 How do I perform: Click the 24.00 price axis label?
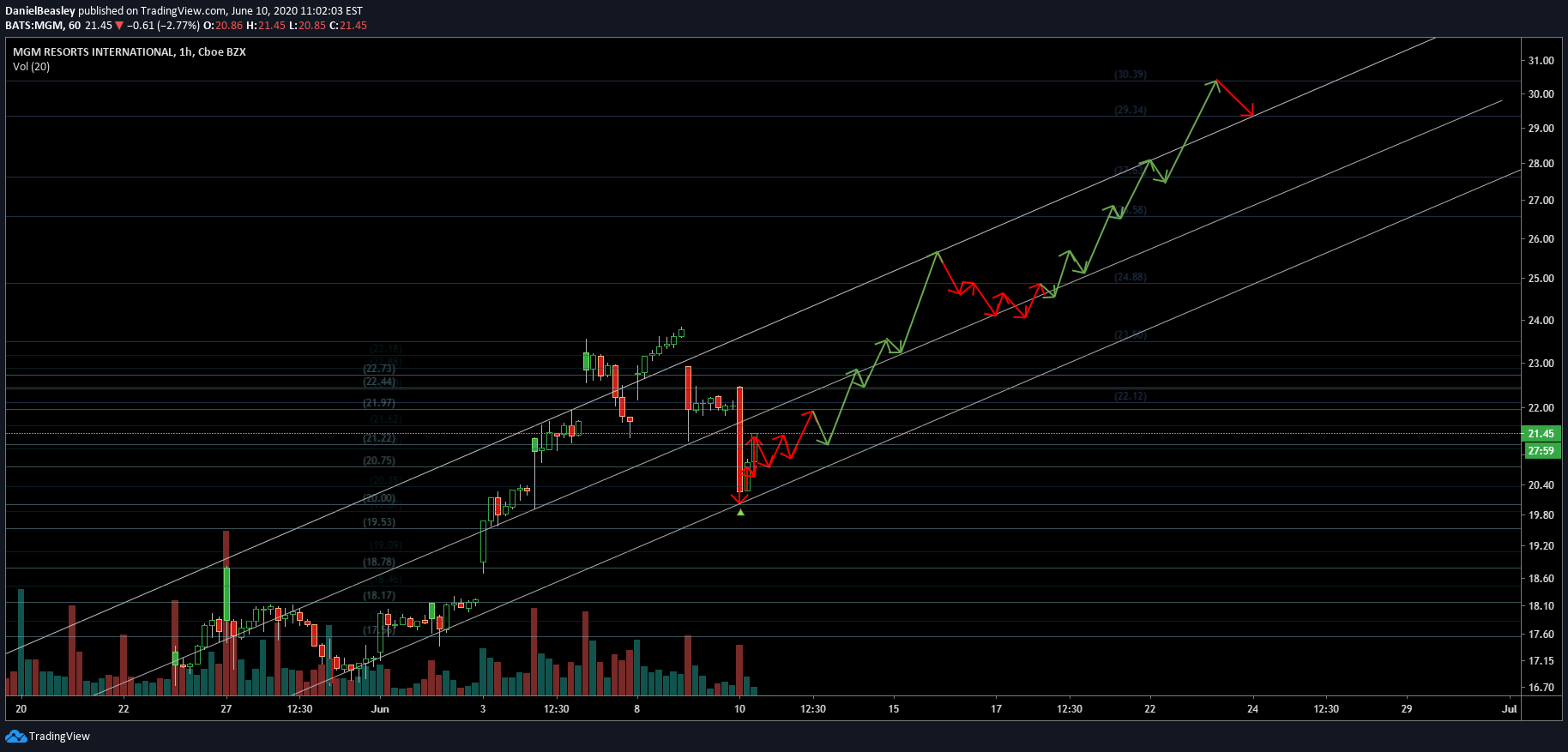tap(1541, 321)
